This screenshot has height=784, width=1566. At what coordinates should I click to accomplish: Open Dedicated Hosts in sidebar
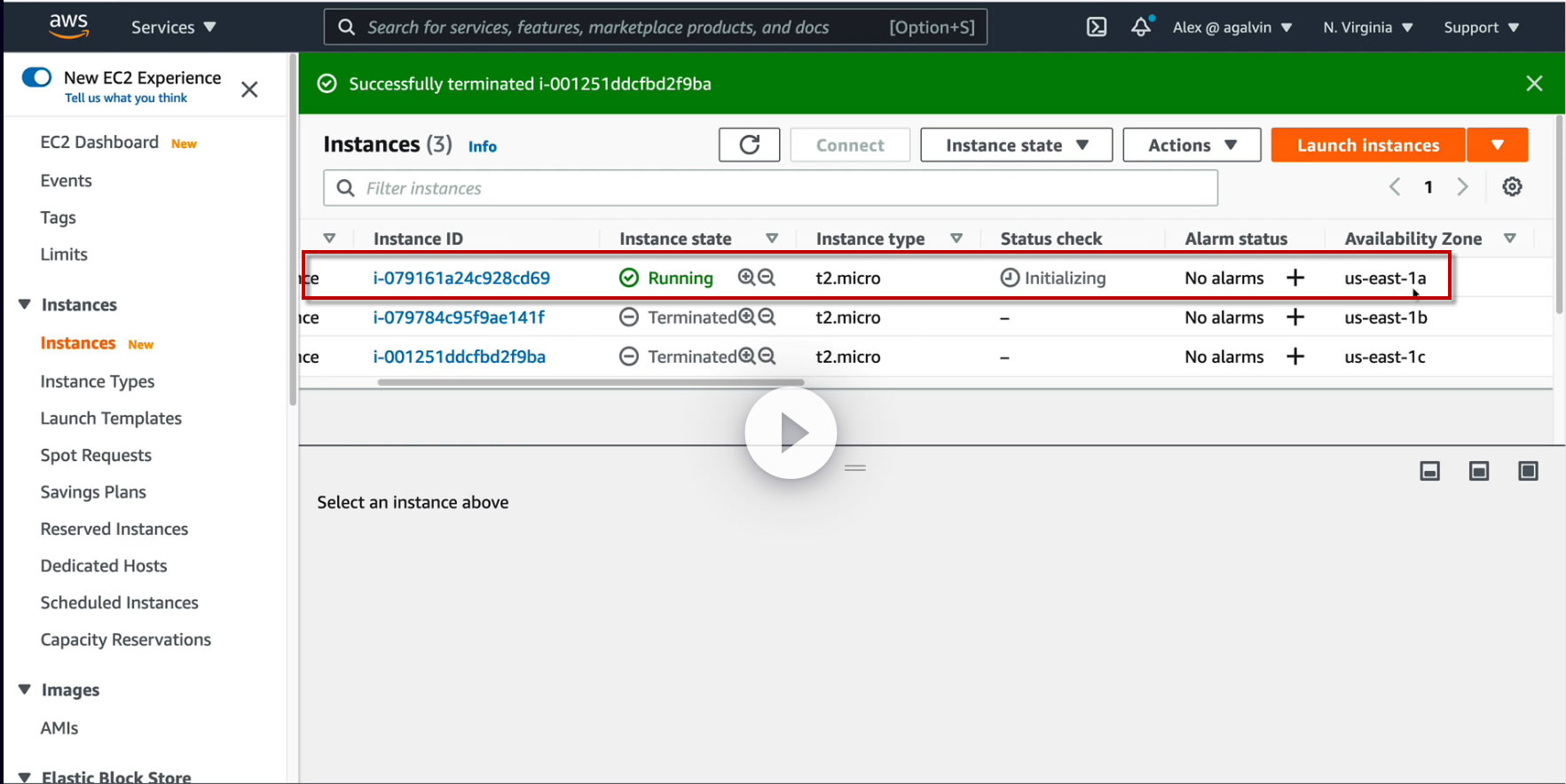click(x=104, y=565)
